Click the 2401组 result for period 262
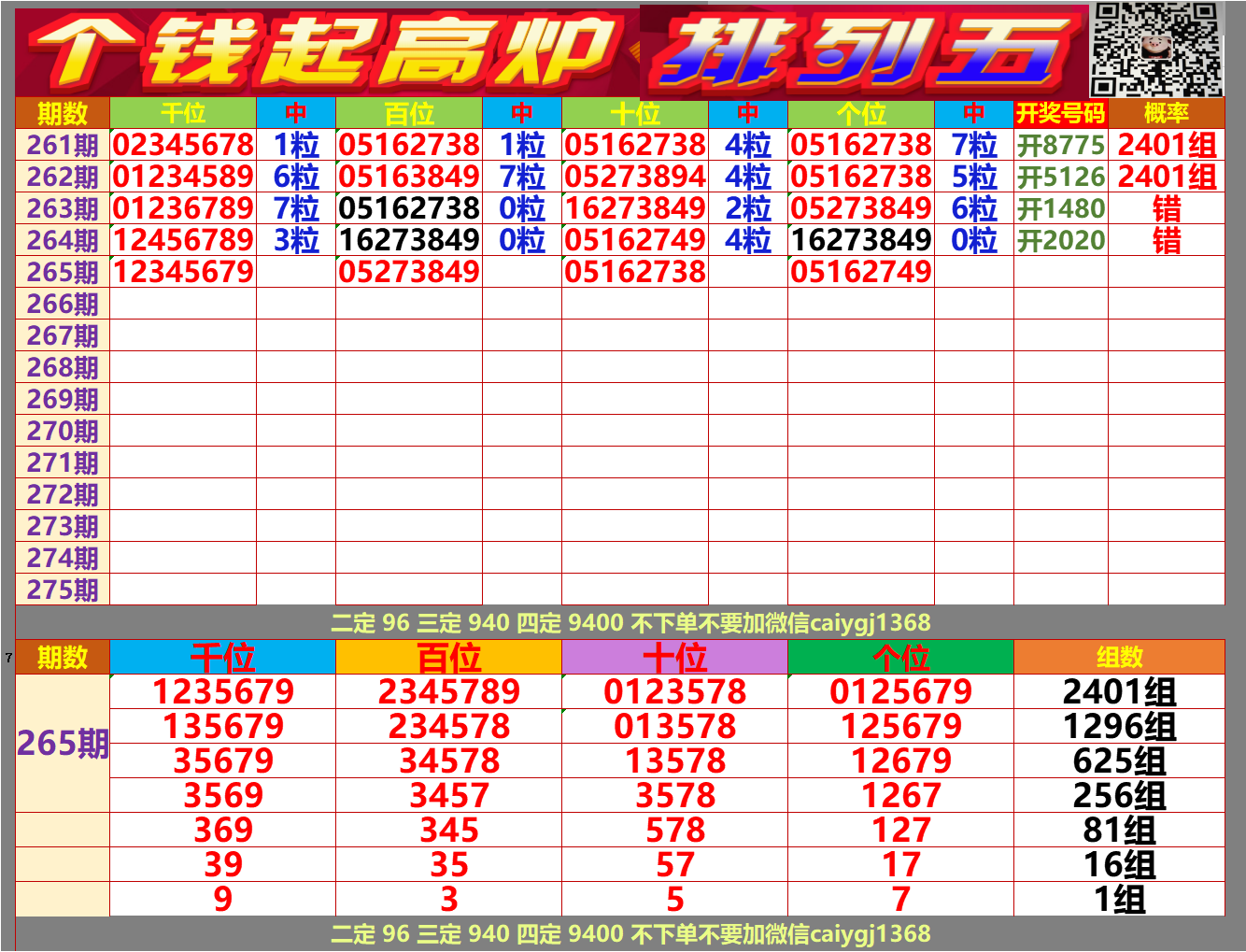This screenshot has height=952, width=1246. (1168, 177)
